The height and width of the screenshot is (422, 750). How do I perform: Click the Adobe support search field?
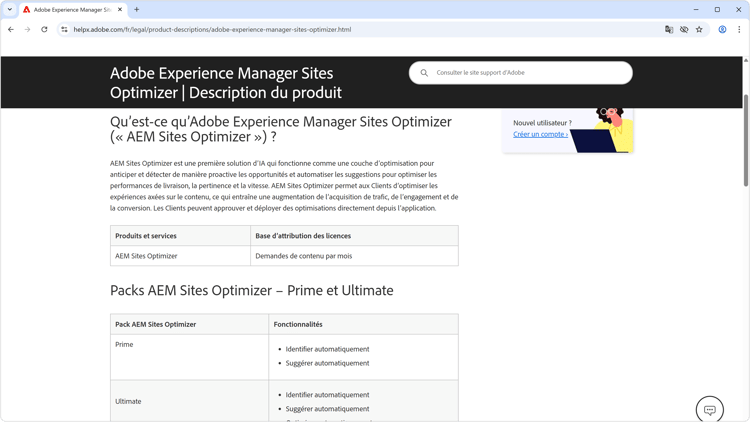[520, 73]
